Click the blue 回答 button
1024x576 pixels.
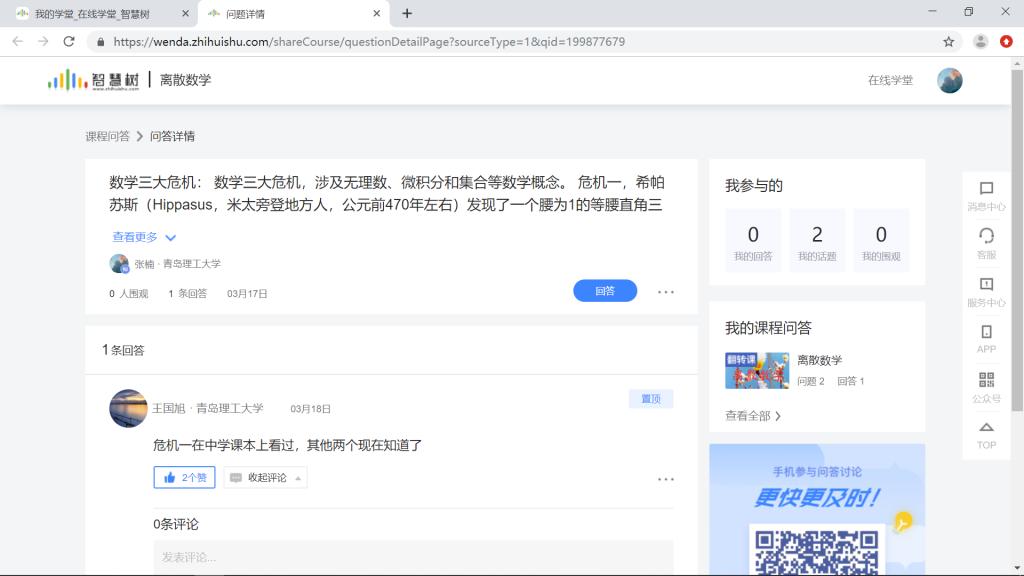click(605, 291)
